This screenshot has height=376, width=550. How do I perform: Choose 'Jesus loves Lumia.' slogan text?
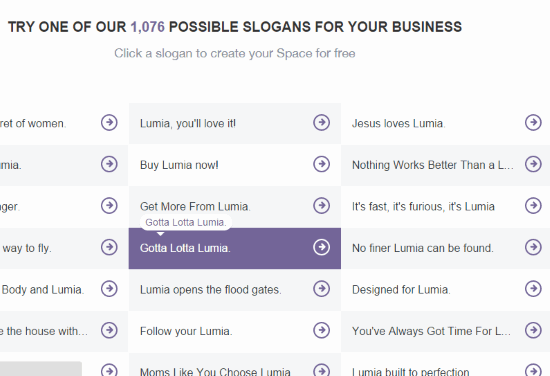(398, 123)
